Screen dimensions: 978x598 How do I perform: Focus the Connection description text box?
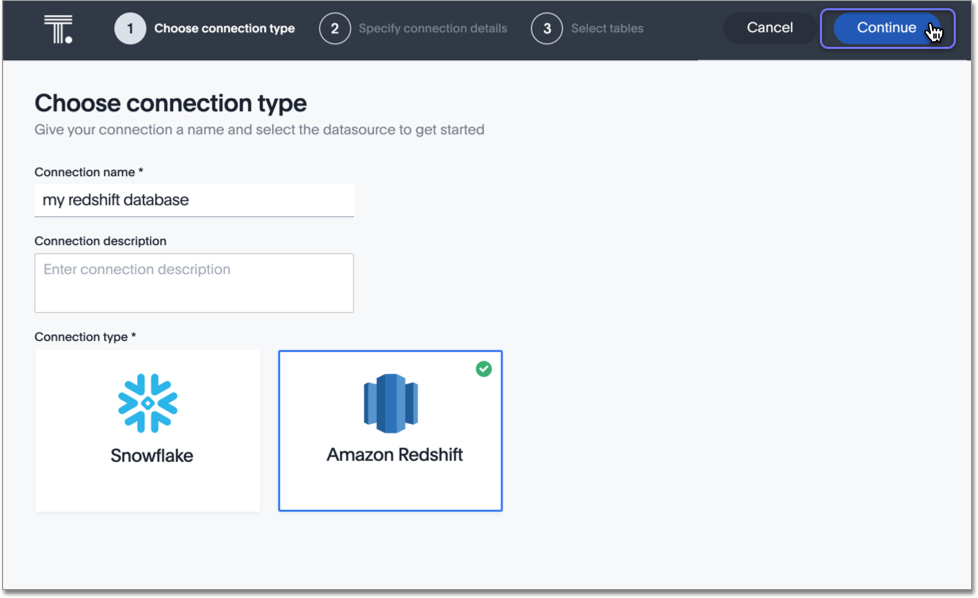(x=194, y=283)
